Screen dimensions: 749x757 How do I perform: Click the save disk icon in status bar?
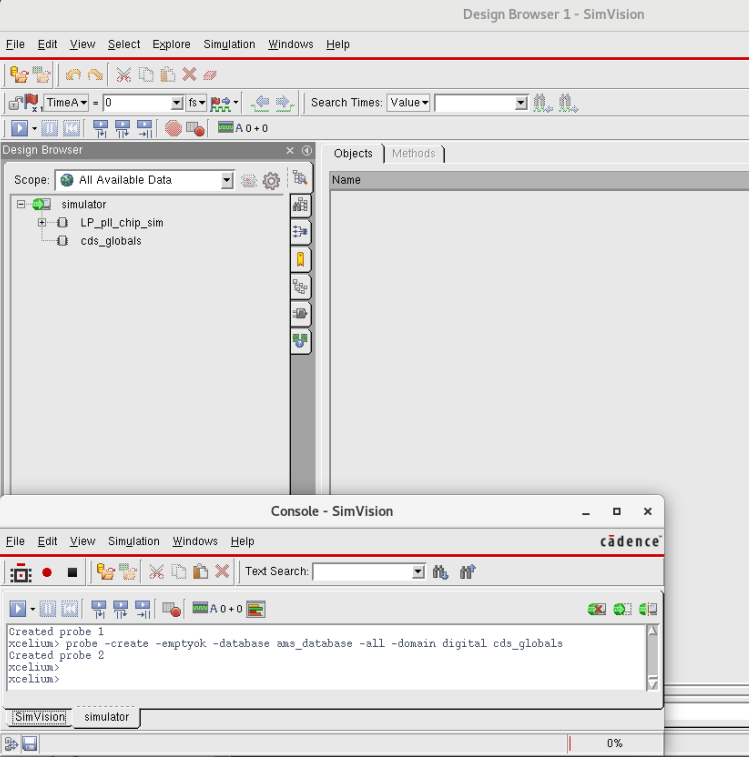tap(29, 743)
